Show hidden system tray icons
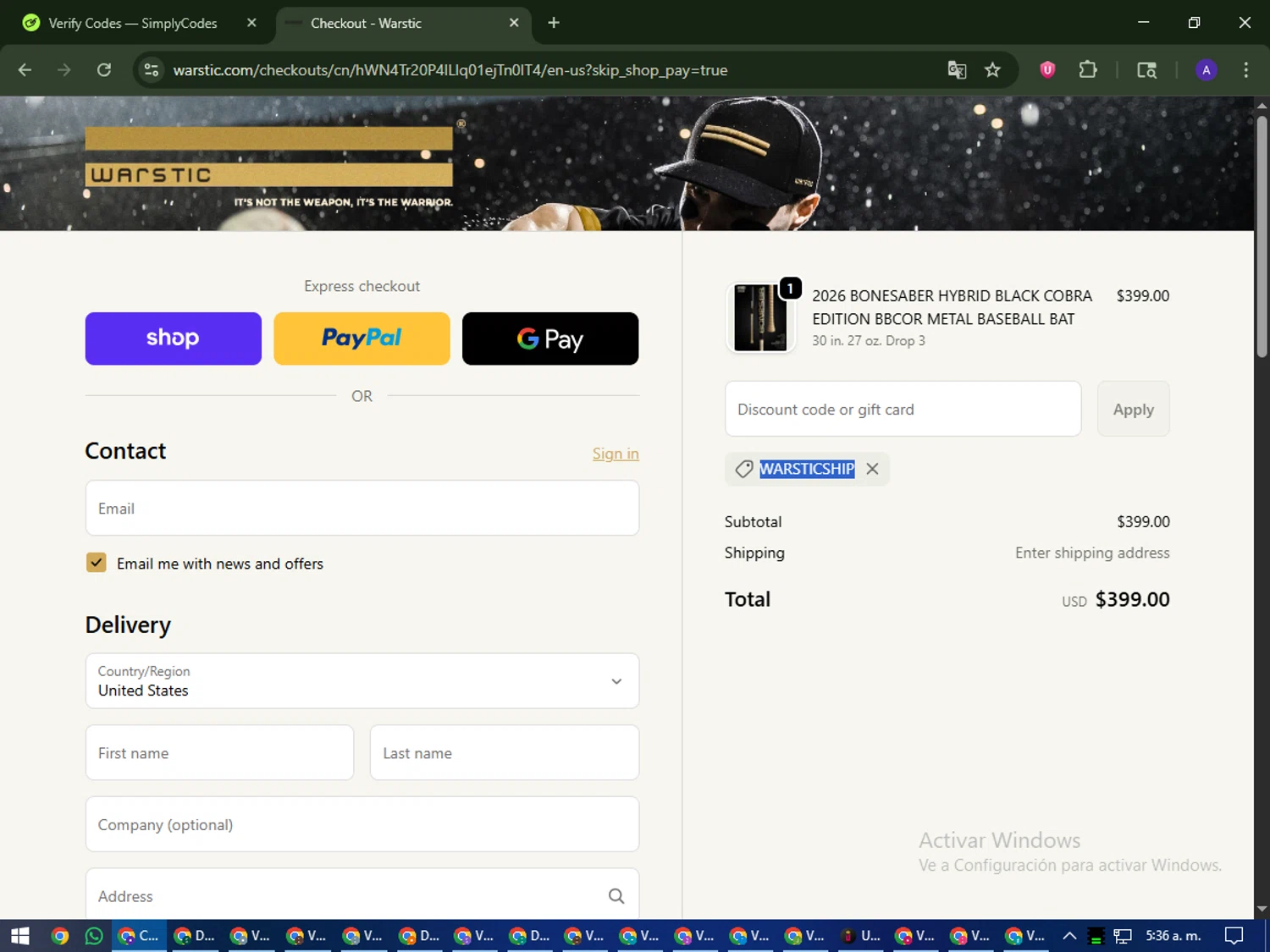 [x=1069, y=936]
